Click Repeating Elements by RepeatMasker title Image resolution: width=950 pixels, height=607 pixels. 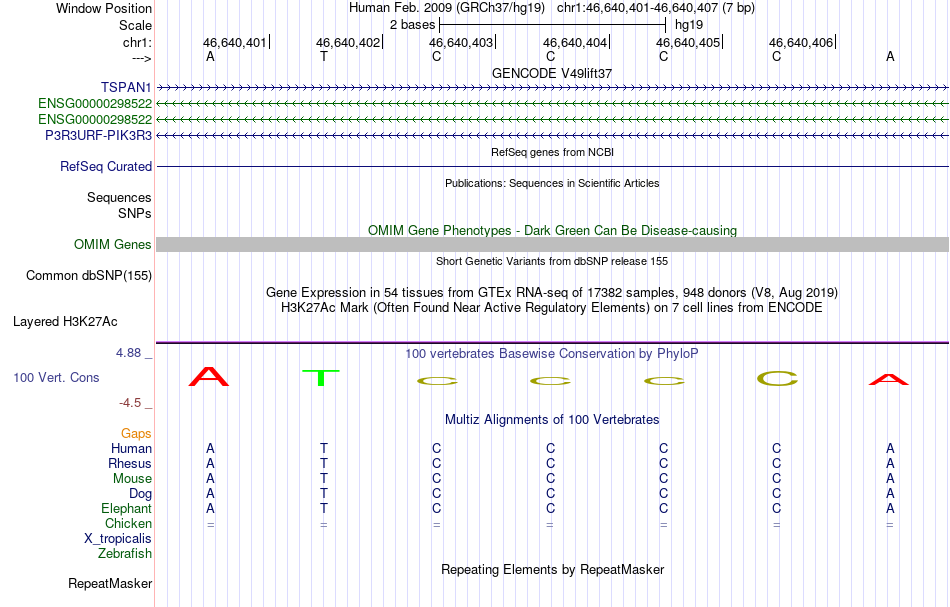tap(552, 570)
